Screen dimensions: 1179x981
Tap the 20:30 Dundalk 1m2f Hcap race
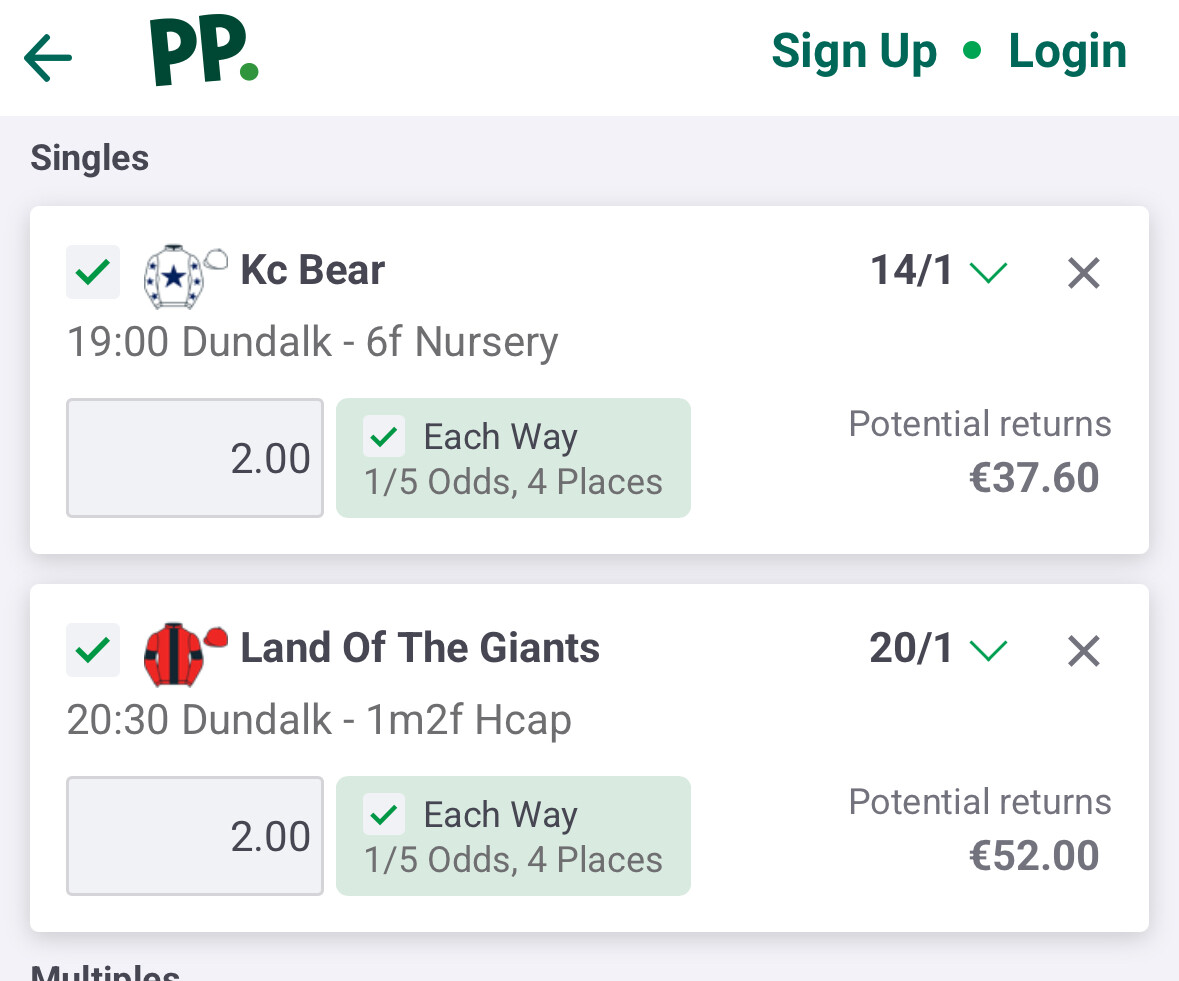pos(319,720)
